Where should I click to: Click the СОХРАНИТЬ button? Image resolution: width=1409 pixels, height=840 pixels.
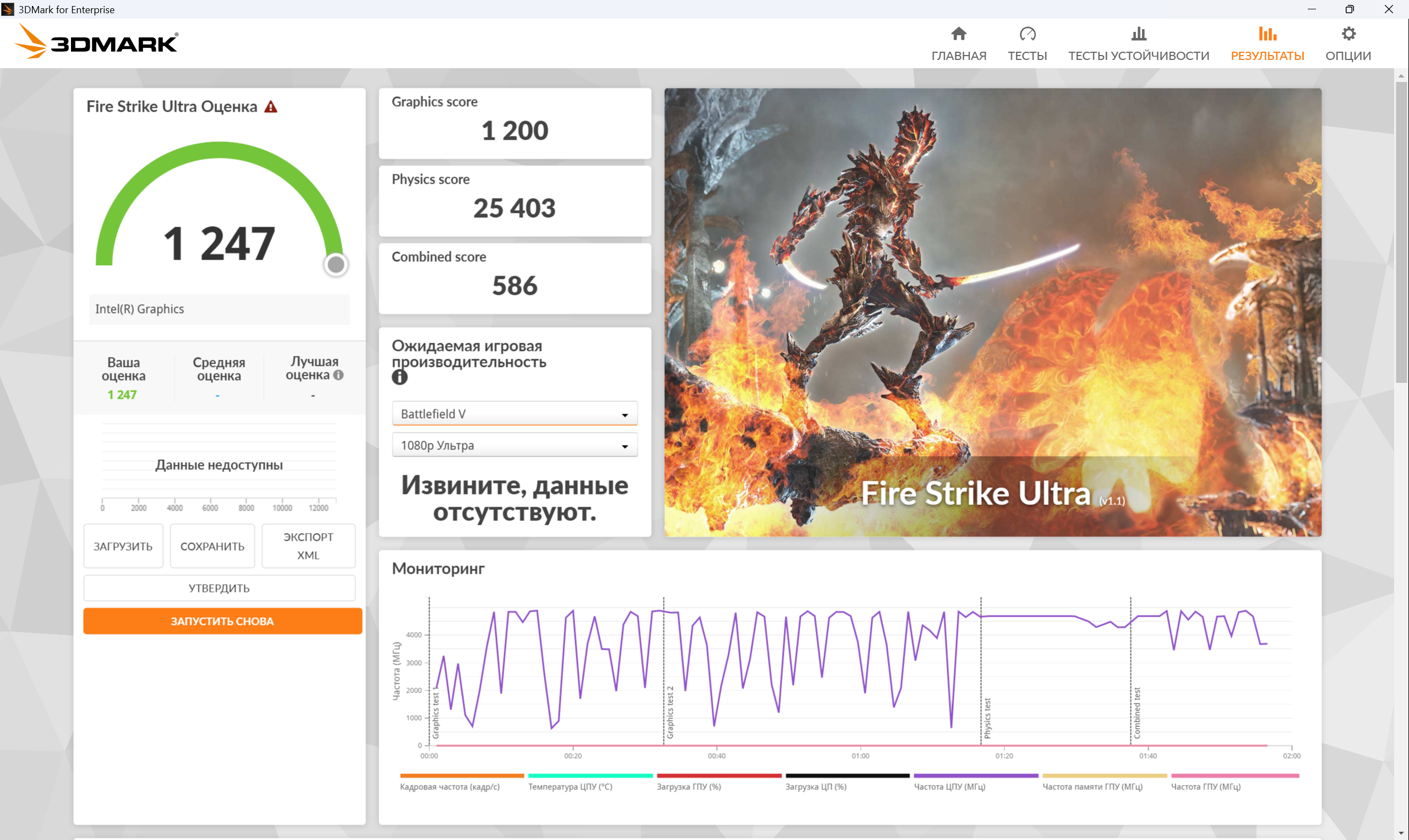tap(212, 546)
